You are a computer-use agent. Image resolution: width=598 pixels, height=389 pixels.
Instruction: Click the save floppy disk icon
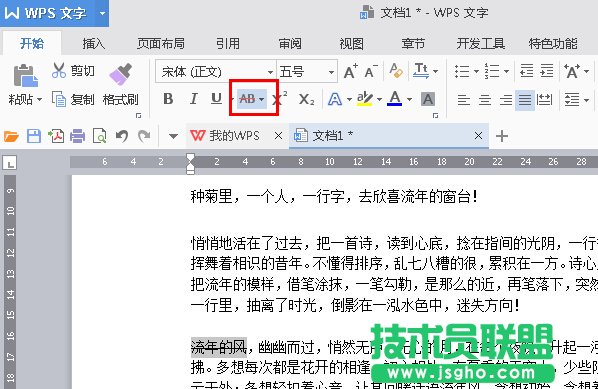(x=34, y=136)
